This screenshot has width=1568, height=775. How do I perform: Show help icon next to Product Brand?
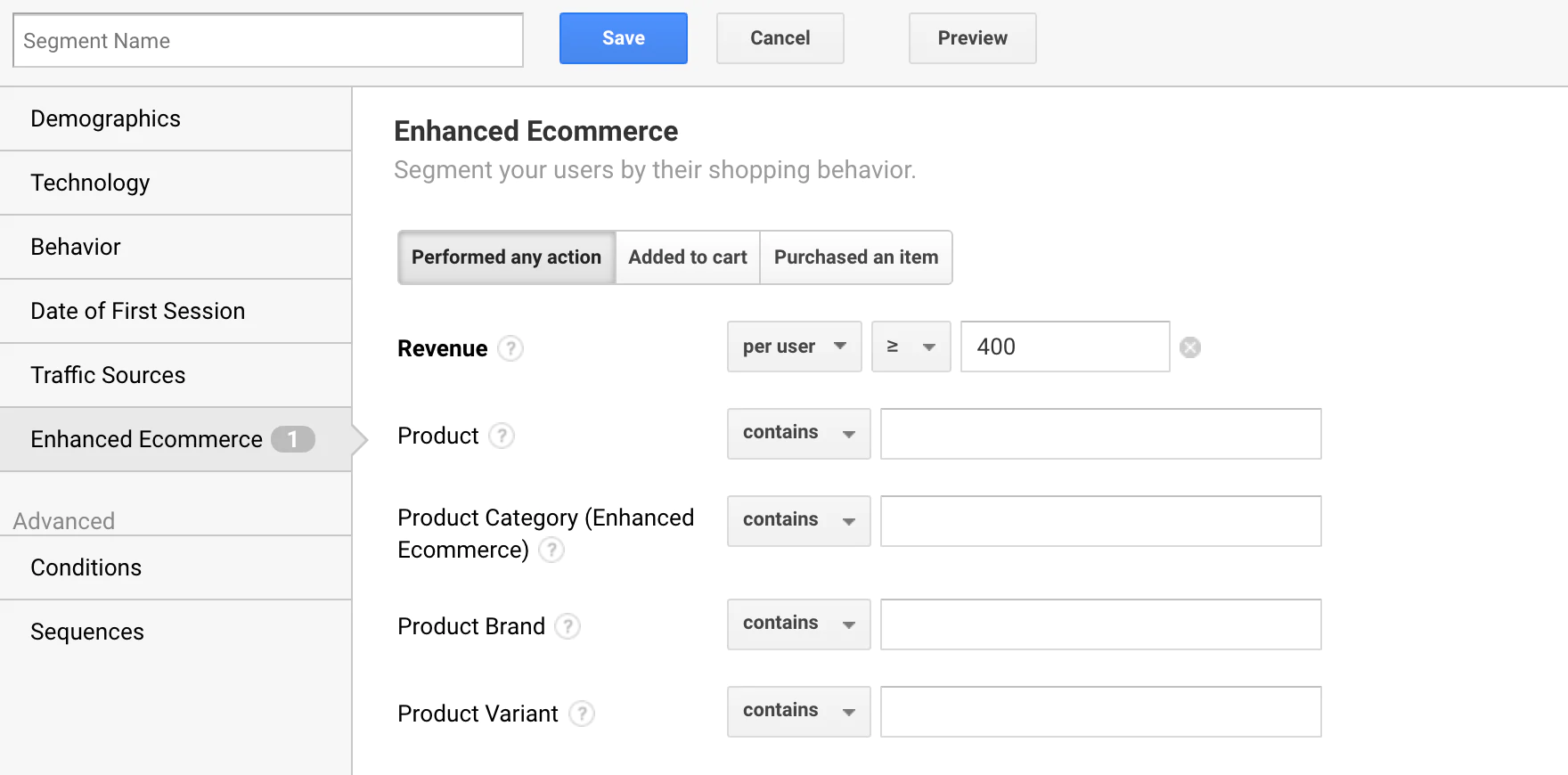point(568,626)
